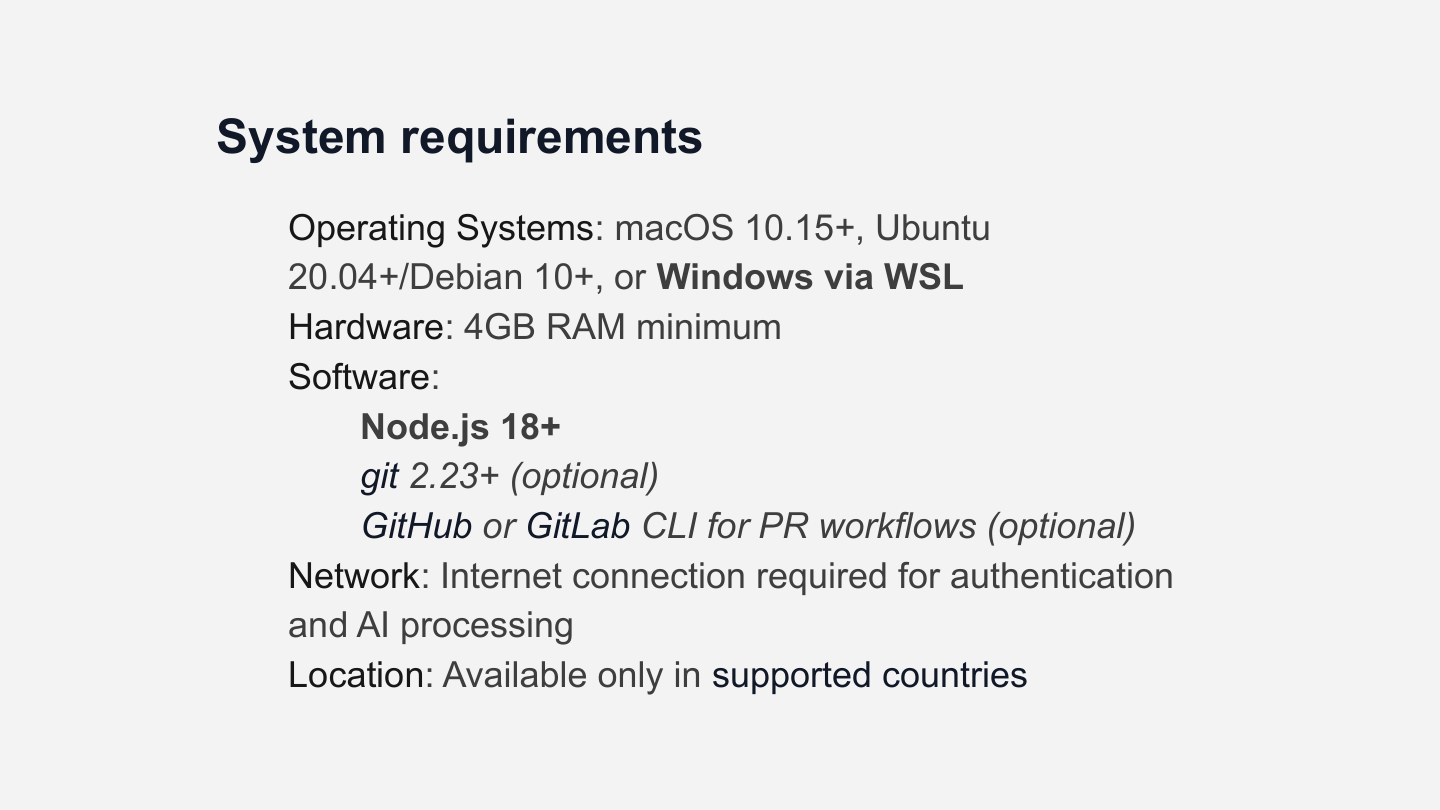
Task: Click the bold Node.js 18+ text
Action: point(461,427)
